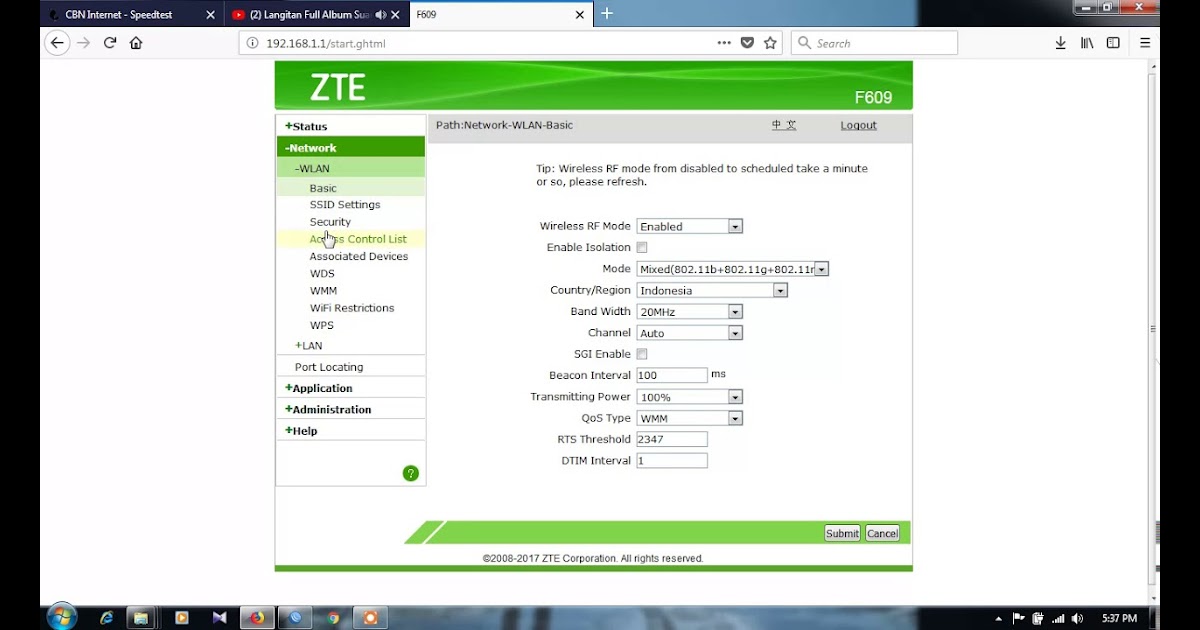The width and height of the screenshot is (1200, 630).
Task: Open Windows Explorer folder in taskbar
Action: (142, 618)
